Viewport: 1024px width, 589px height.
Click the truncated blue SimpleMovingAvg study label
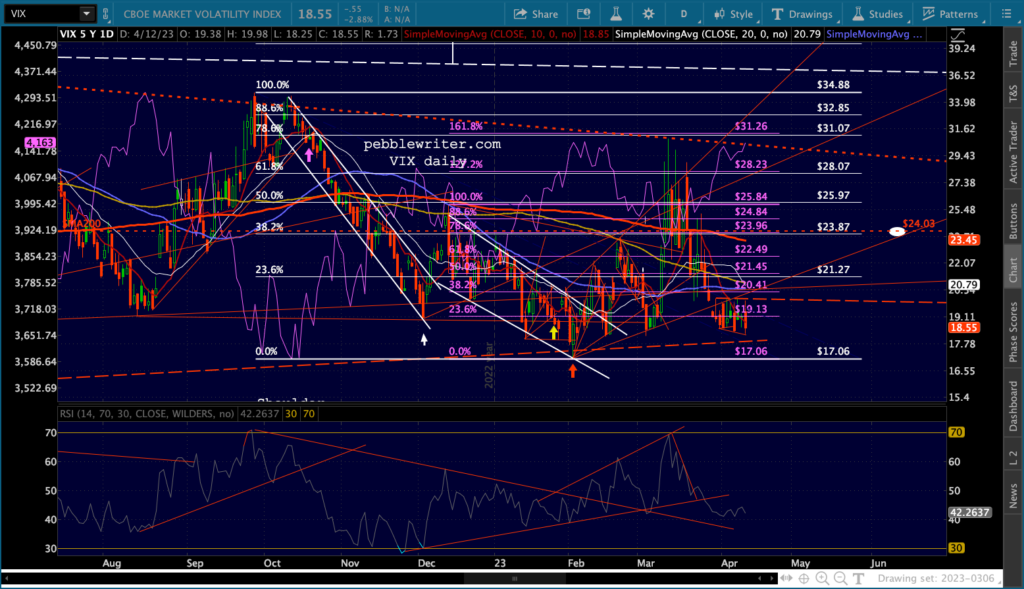(x=874, y=34)
